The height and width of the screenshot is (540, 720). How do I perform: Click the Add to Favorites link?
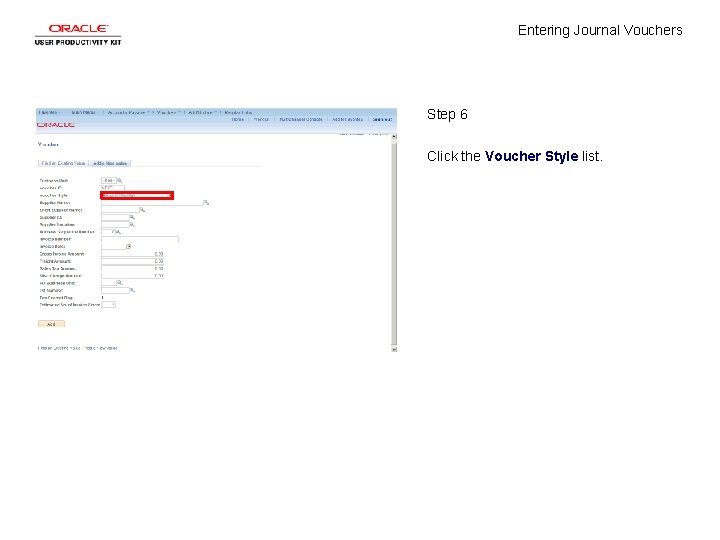[x=347, y=119]
